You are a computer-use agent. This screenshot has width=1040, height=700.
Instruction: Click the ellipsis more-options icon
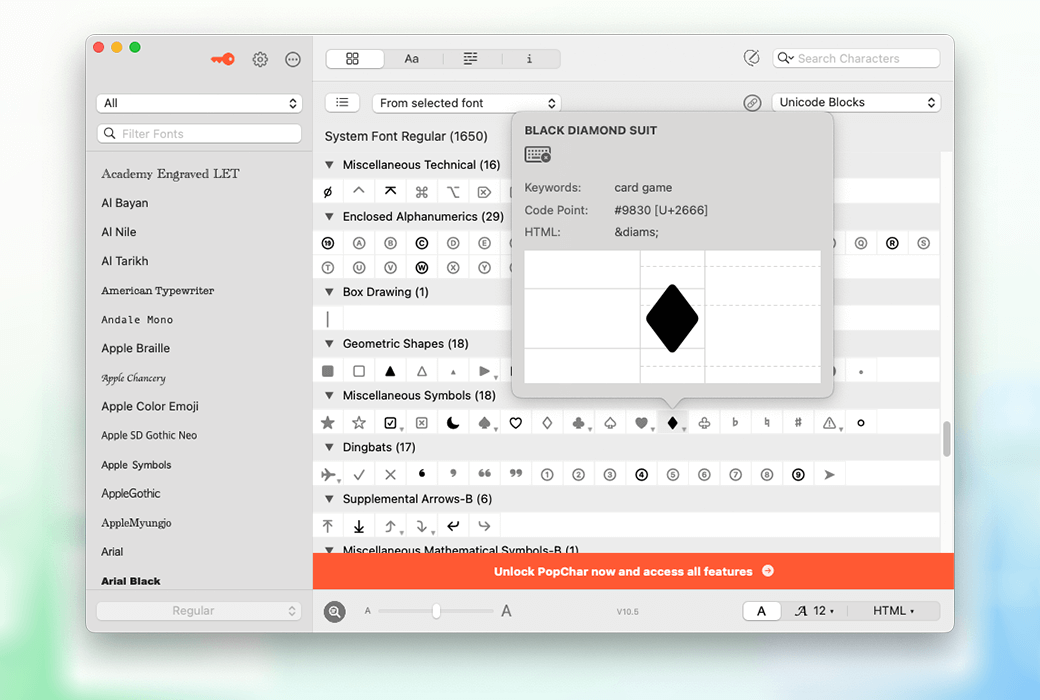coord(293,59)
